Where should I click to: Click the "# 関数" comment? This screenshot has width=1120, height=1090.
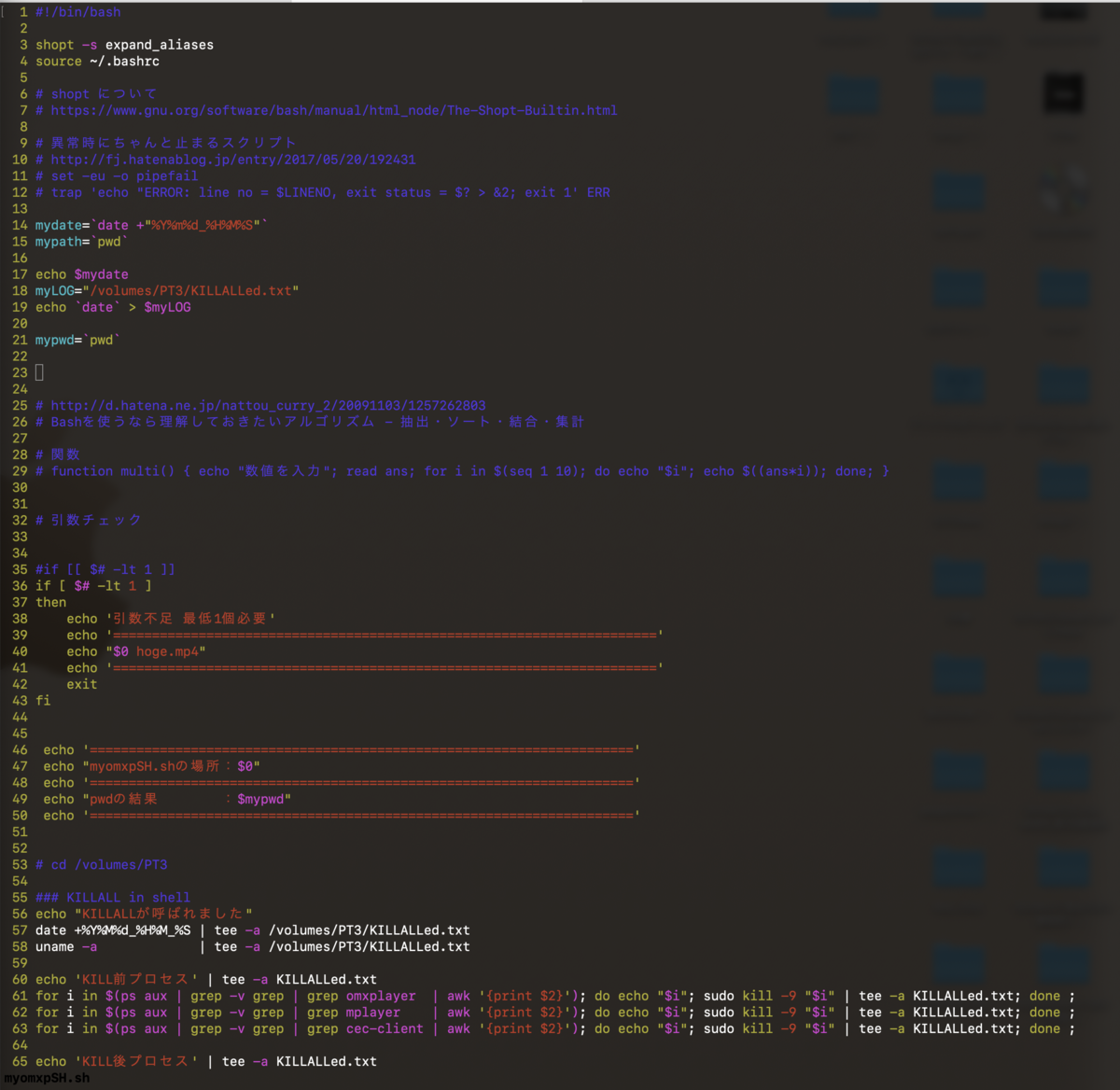pos(58,454)
